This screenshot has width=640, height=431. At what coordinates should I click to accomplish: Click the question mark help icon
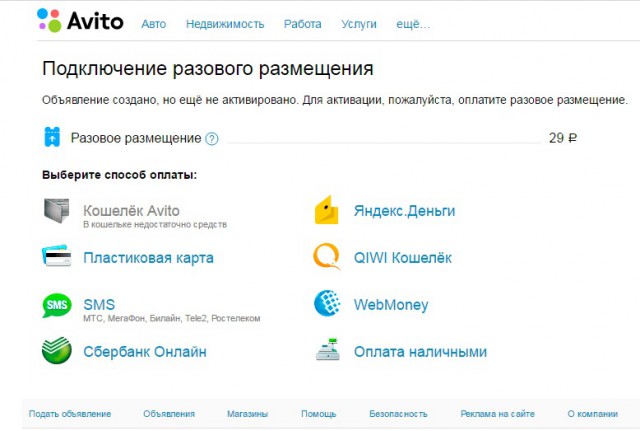point(211,139)
